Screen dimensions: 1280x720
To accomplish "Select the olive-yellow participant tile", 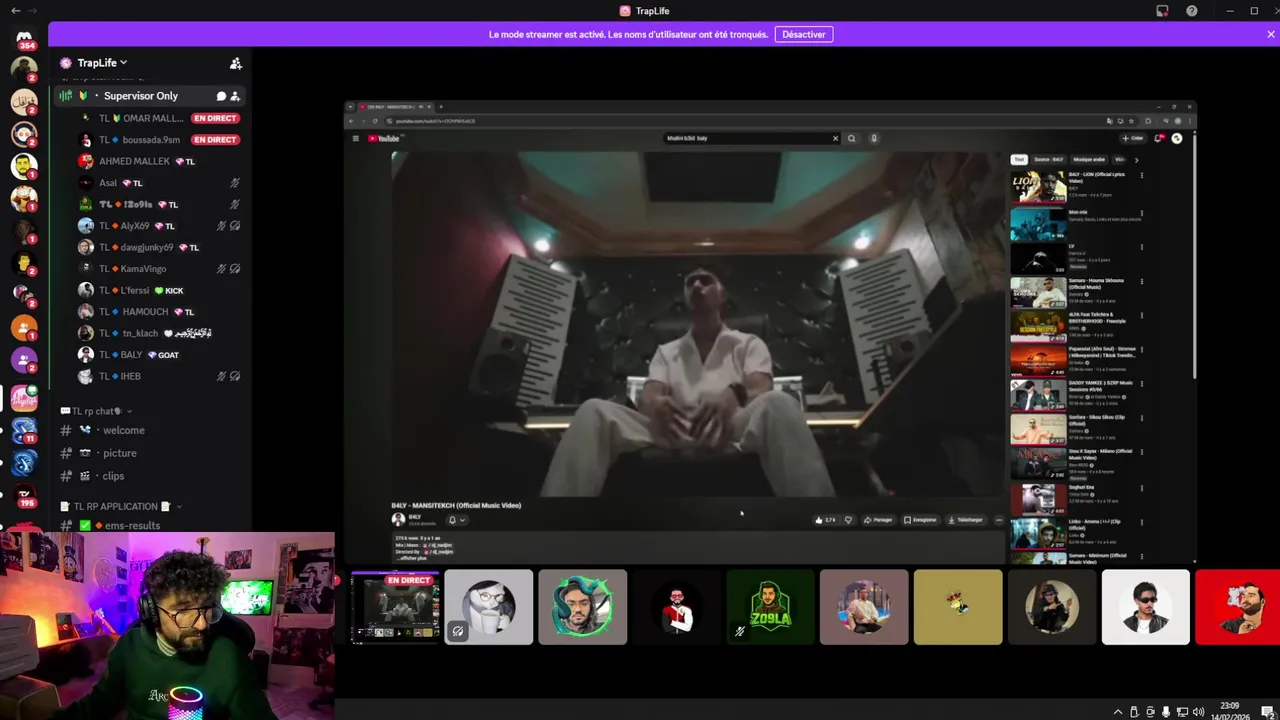I will pyautogui.click(x=958, y=607).
